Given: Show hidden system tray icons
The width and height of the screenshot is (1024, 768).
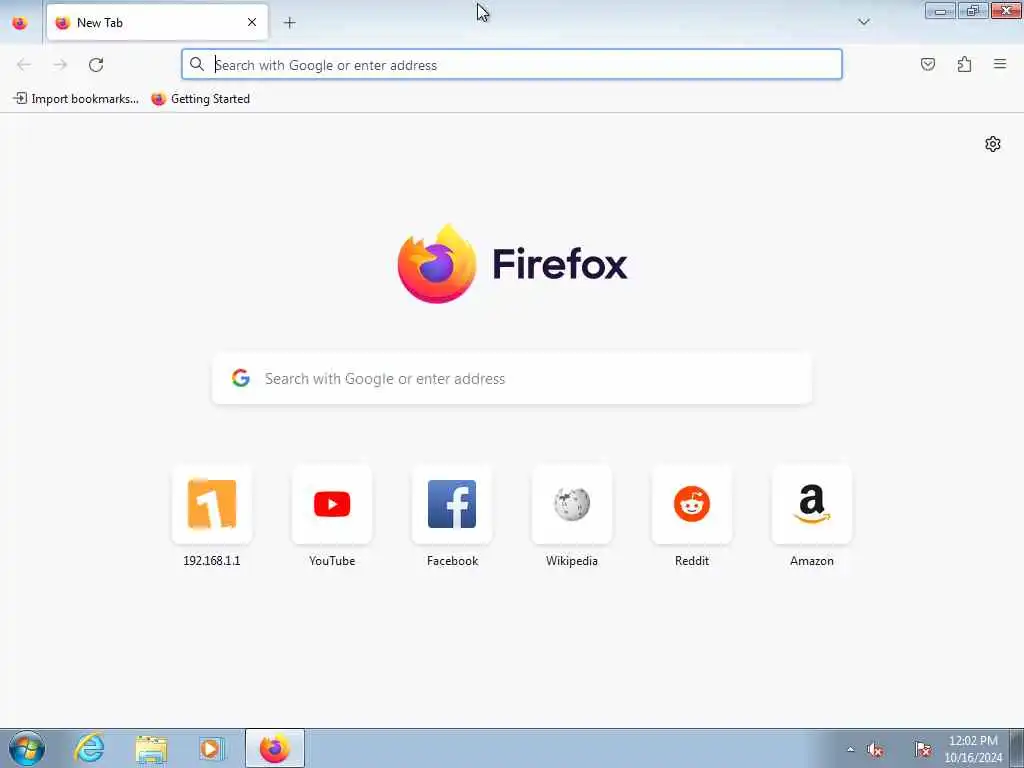Looking at the screenshot, I should click(850, 749).
